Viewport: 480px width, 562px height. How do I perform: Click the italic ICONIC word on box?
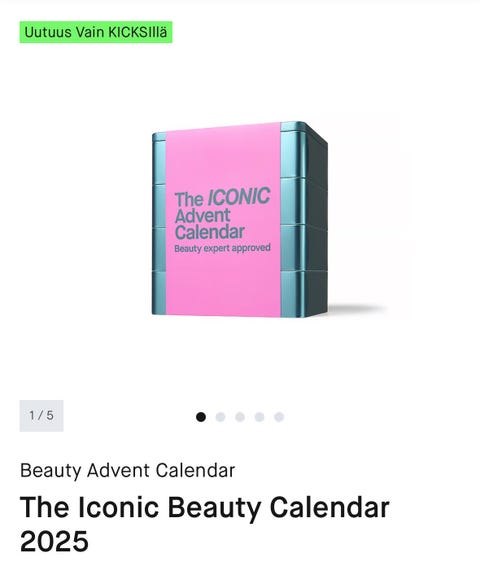239,196
